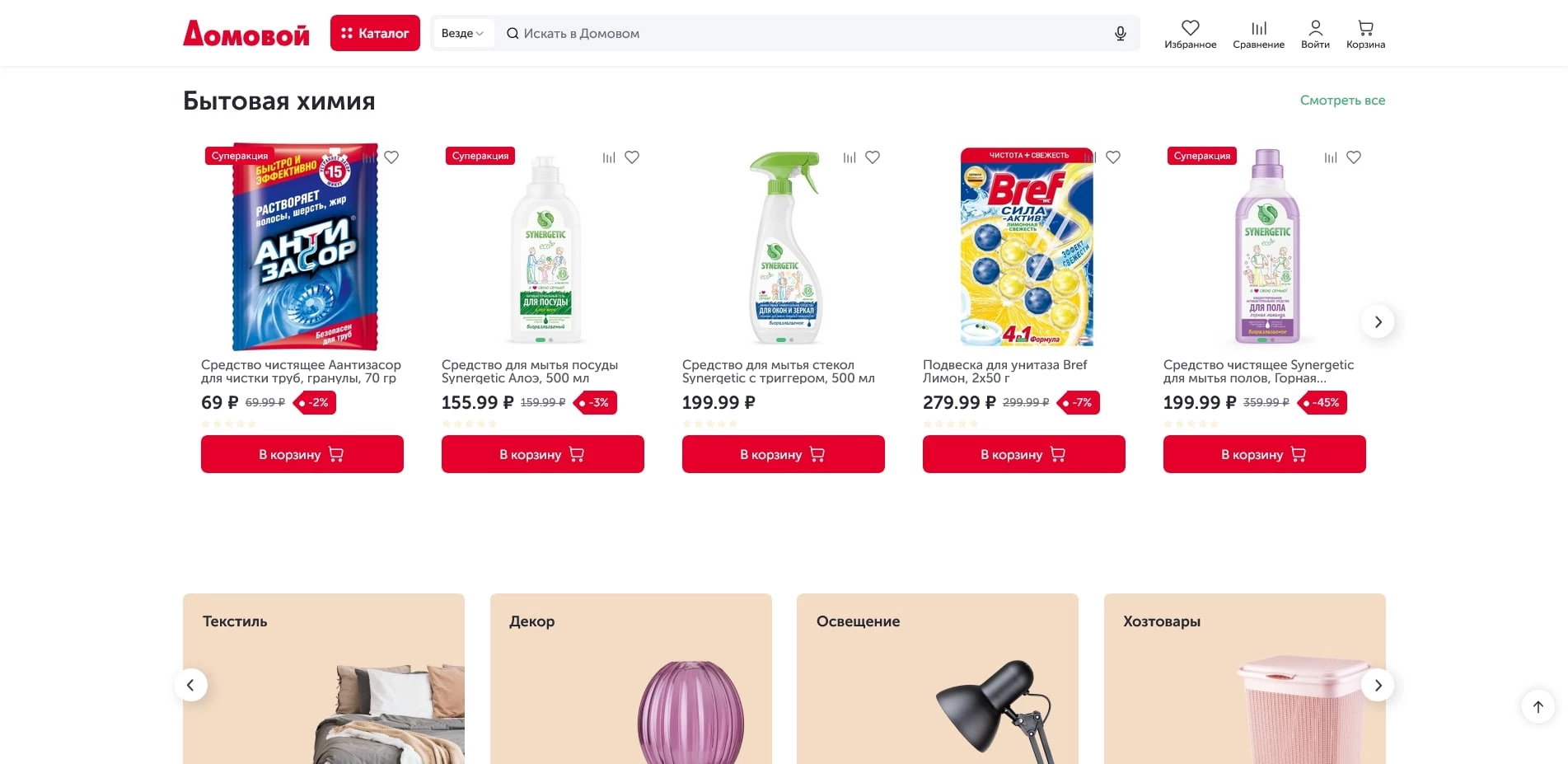Open the Антизасор product image

(302, 247)
